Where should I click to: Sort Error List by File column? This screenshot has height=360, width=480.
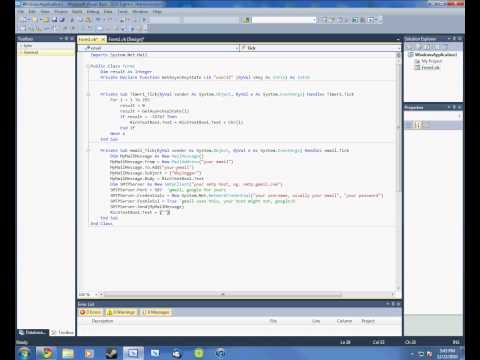click(273, 321)
